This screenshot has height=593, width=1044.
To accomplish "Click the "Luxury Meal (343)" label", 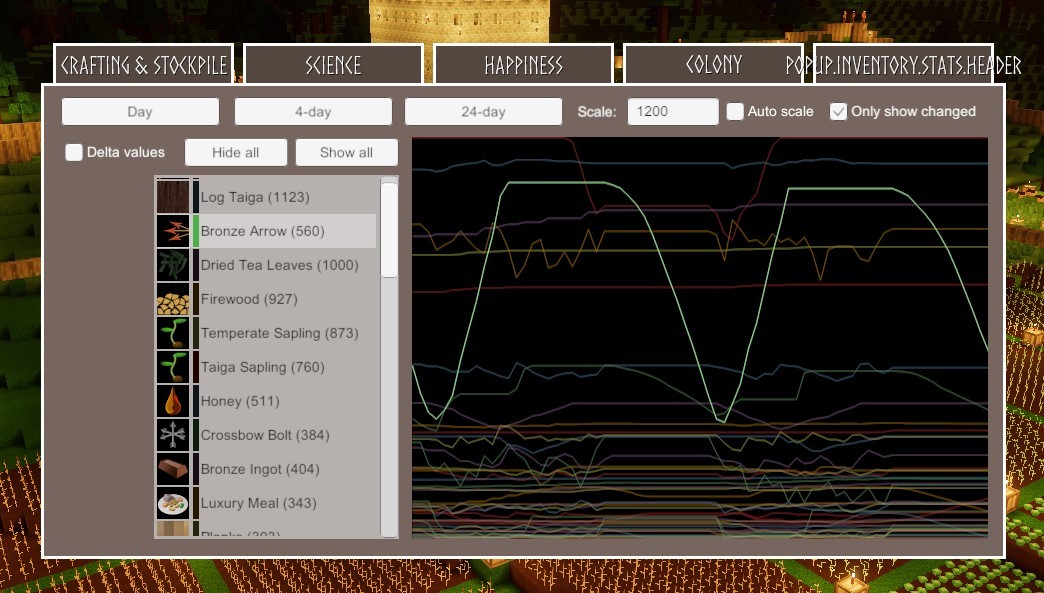I will point(258,502).
